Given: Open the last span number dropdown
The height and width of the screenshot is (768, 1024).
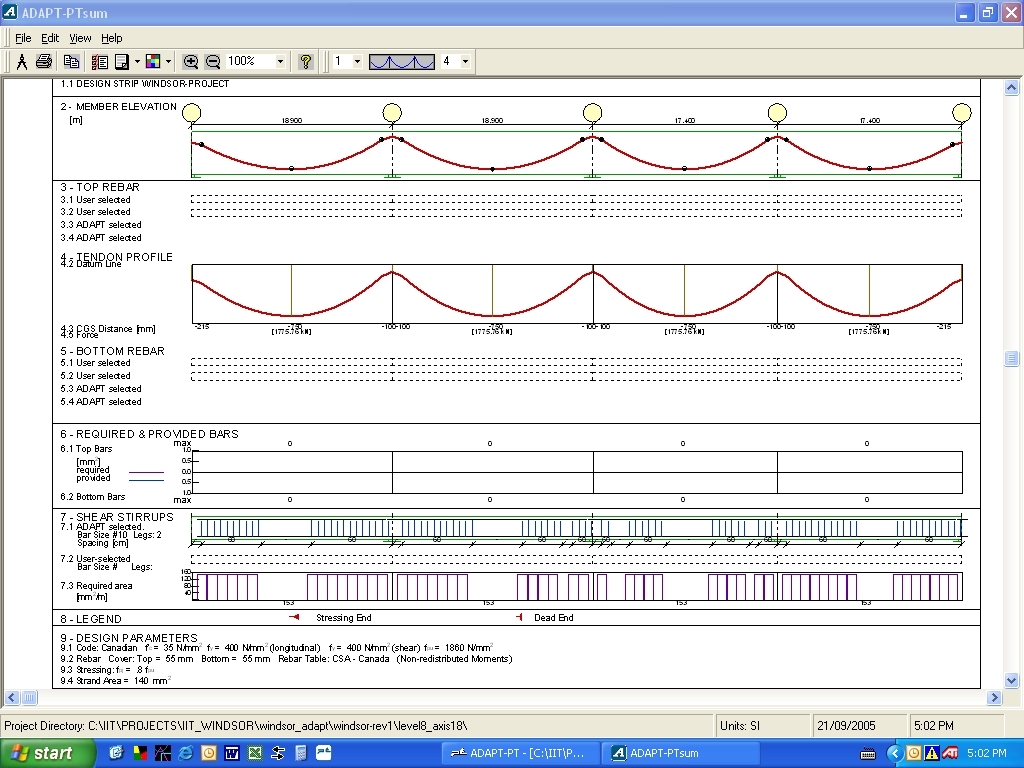Looking at the screenshot, I should pos(465,62).
